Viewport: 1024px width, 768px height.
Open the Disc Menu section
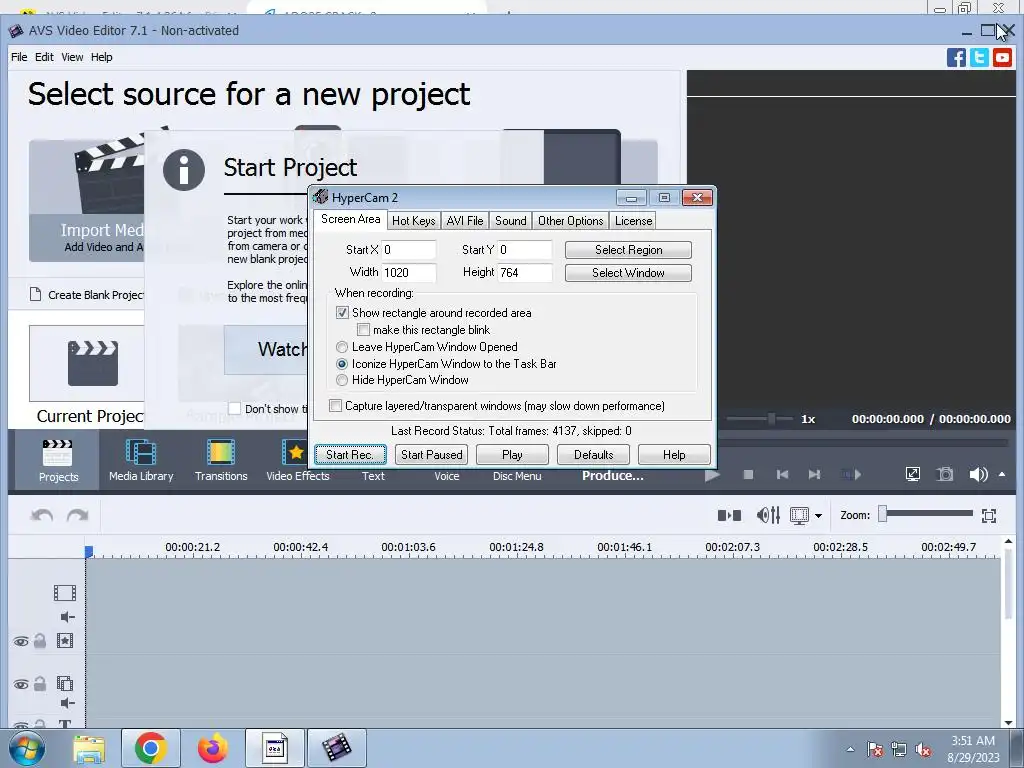[517, 475]
